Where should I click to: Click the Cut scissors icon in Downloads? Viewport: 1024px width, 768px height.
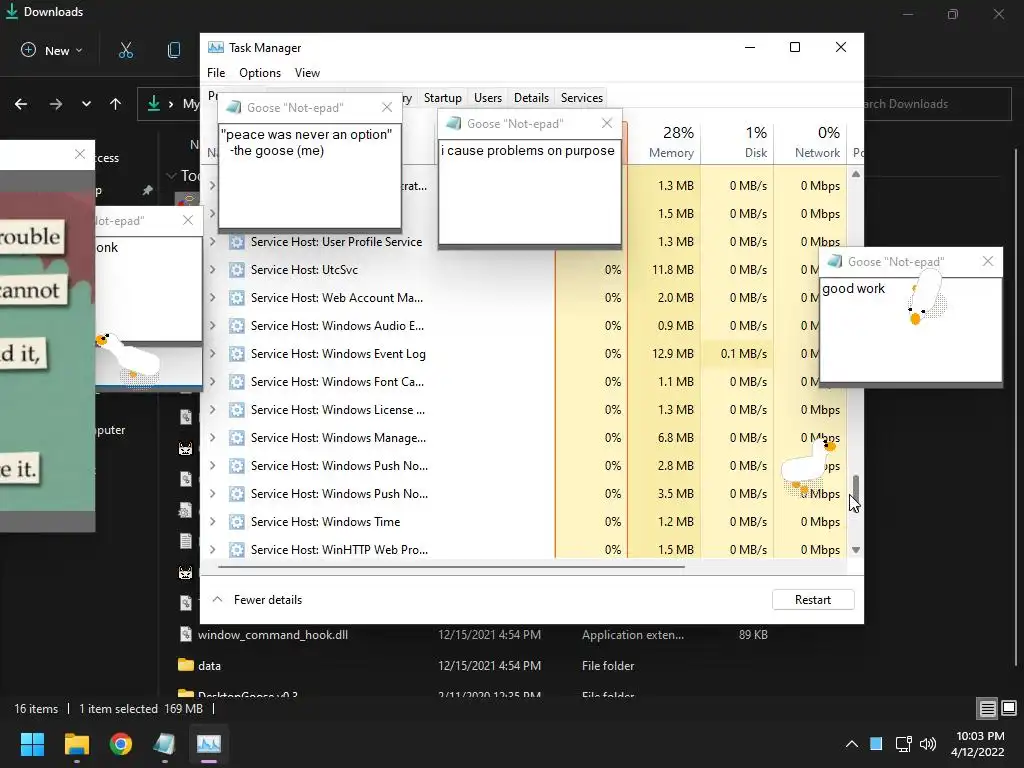tap(125, 50)
